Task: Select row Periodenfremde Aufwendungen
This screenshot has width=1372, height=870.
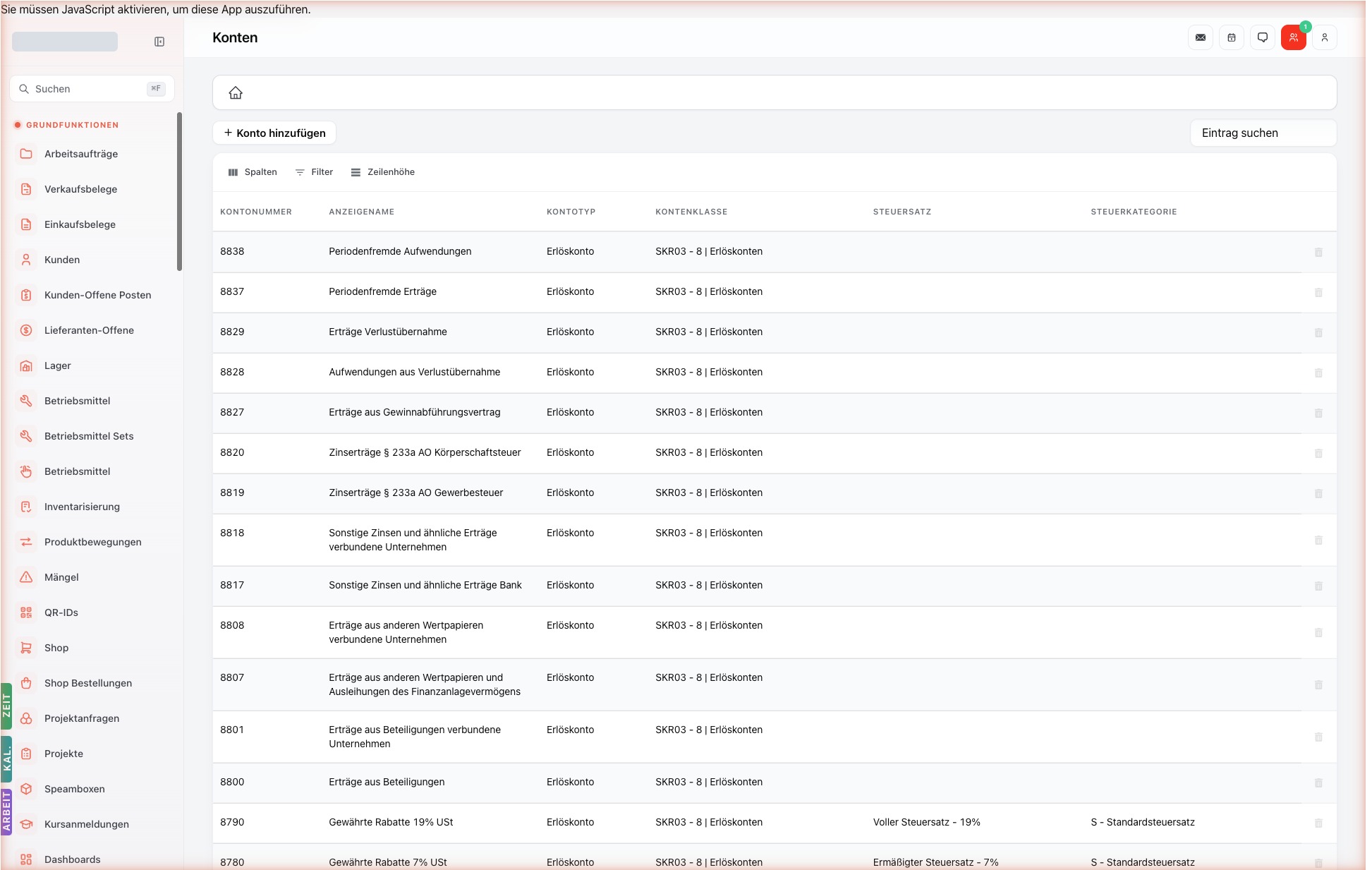Action: pos(775,252)
